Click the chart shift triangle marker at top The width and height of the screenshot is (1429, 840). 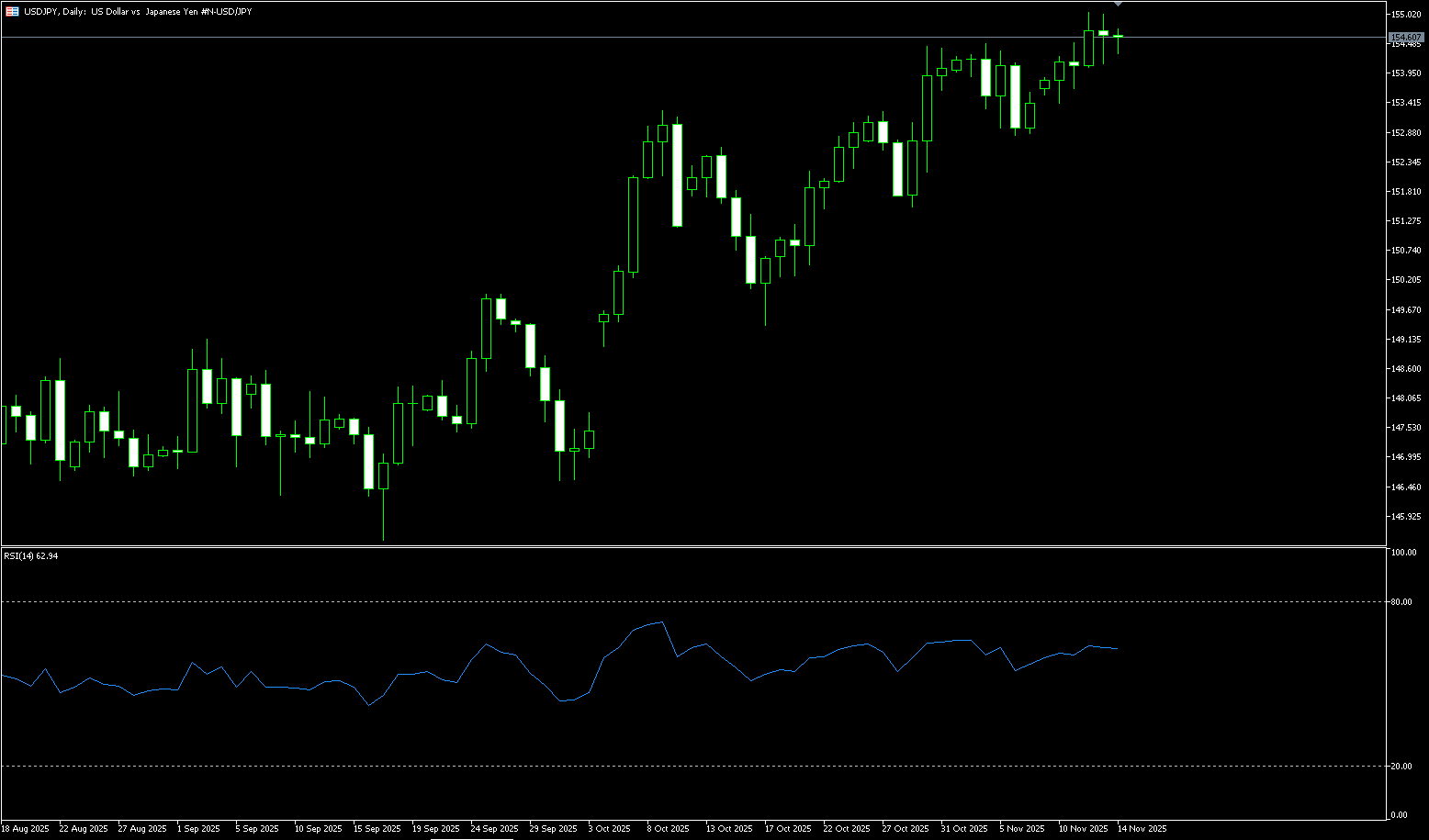pos(1118,5)
